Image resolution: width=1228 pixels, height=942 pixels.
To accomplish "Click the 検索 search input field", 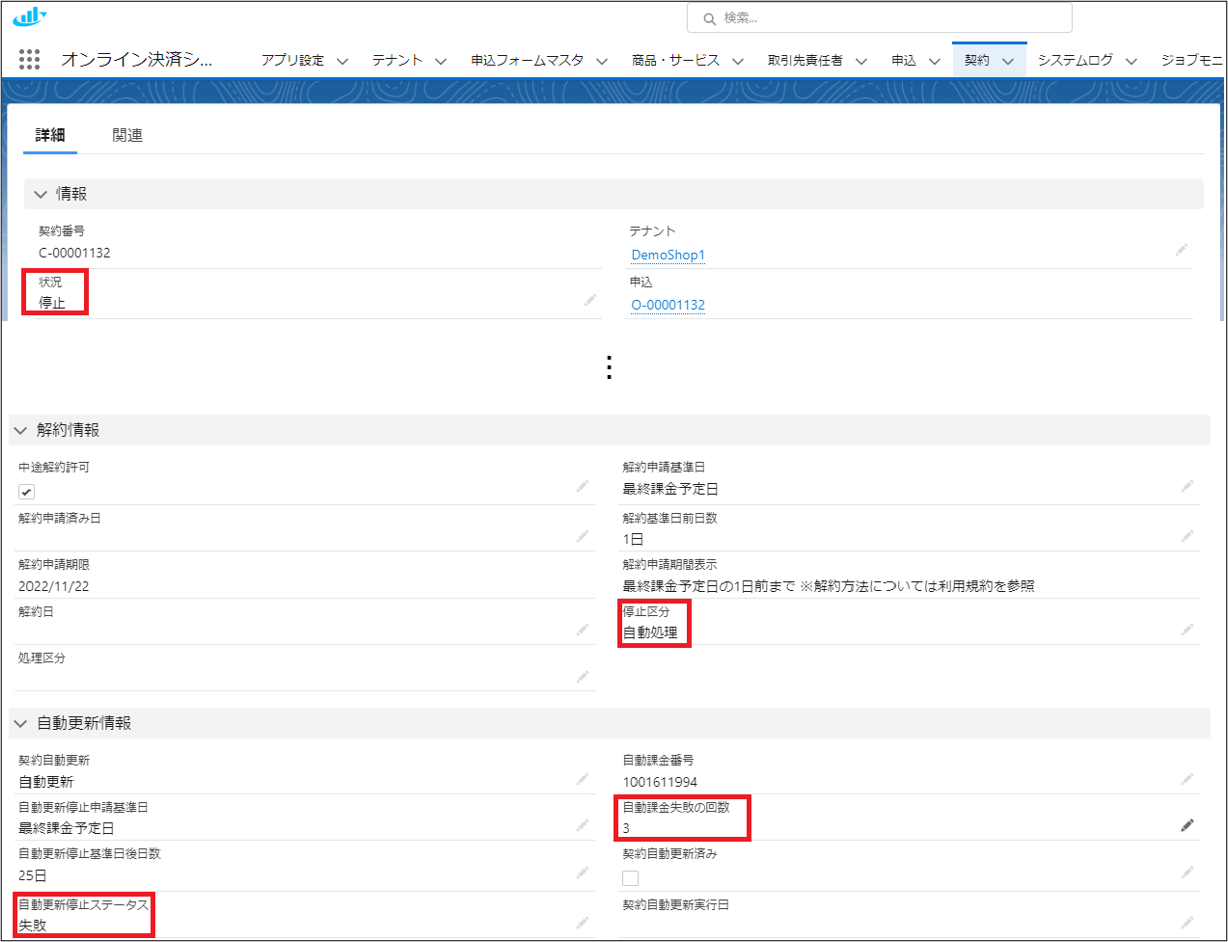I will [880, 18].
